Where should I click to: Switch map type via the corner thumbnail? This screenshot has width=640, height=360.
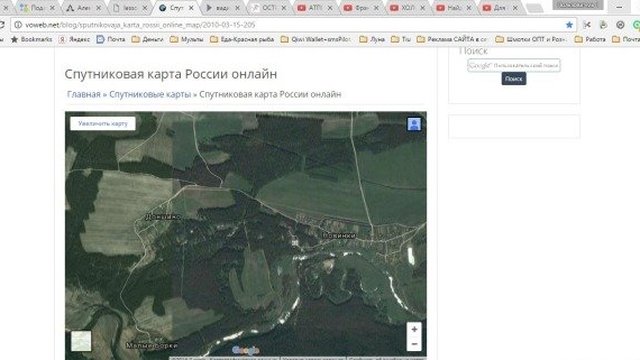click(x=81, y=341)
